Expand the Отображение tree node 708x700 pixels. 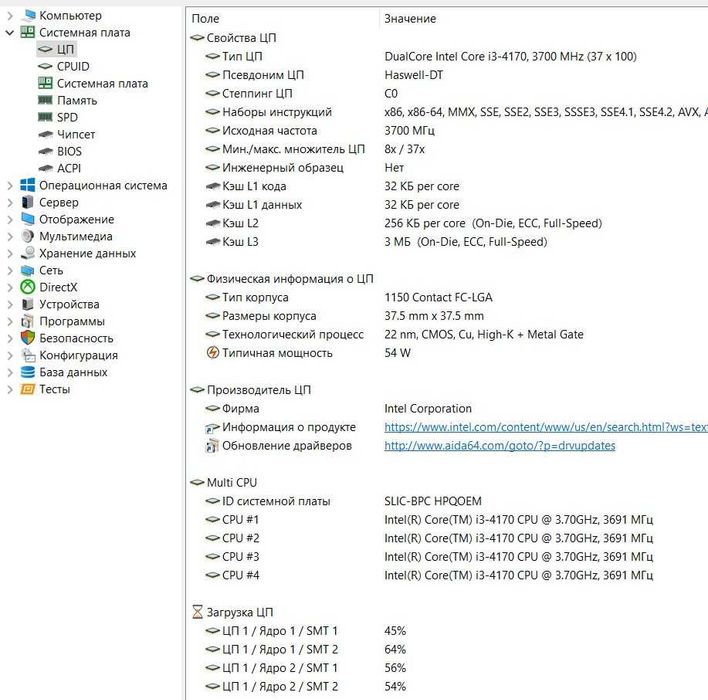click(10, 219)
